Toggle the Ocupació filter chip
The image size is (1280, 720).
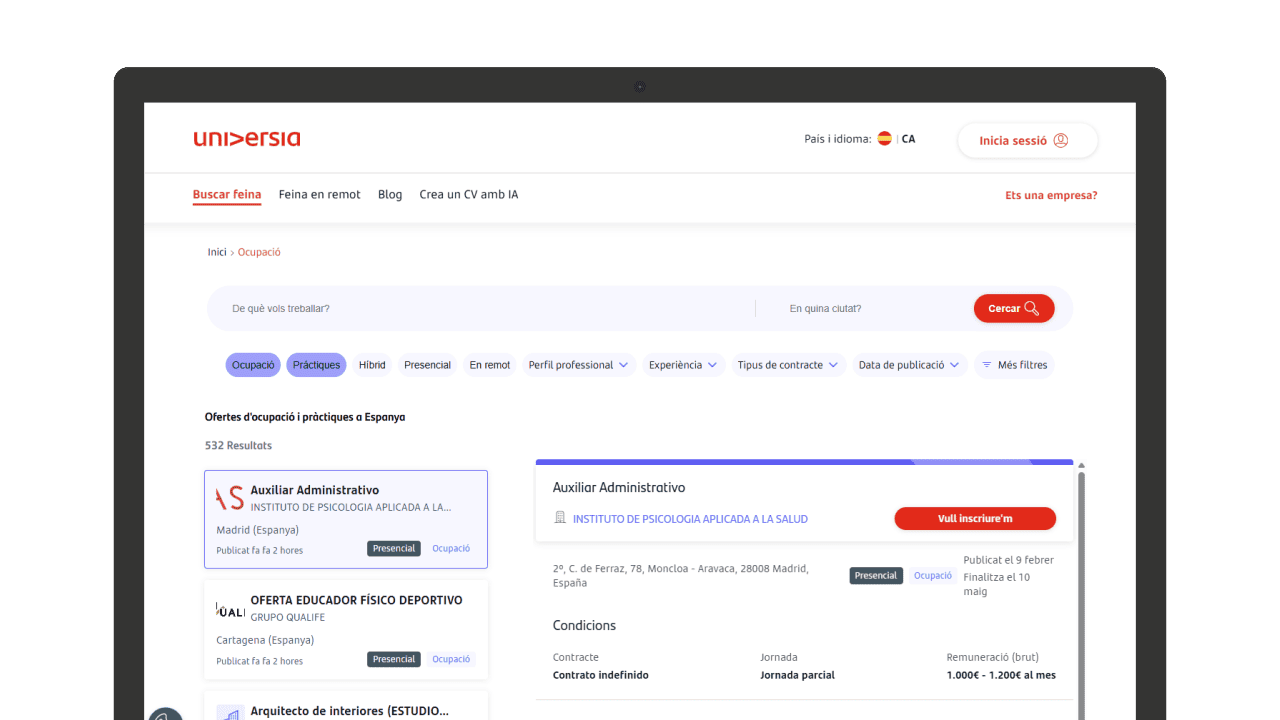pos(253,365)
